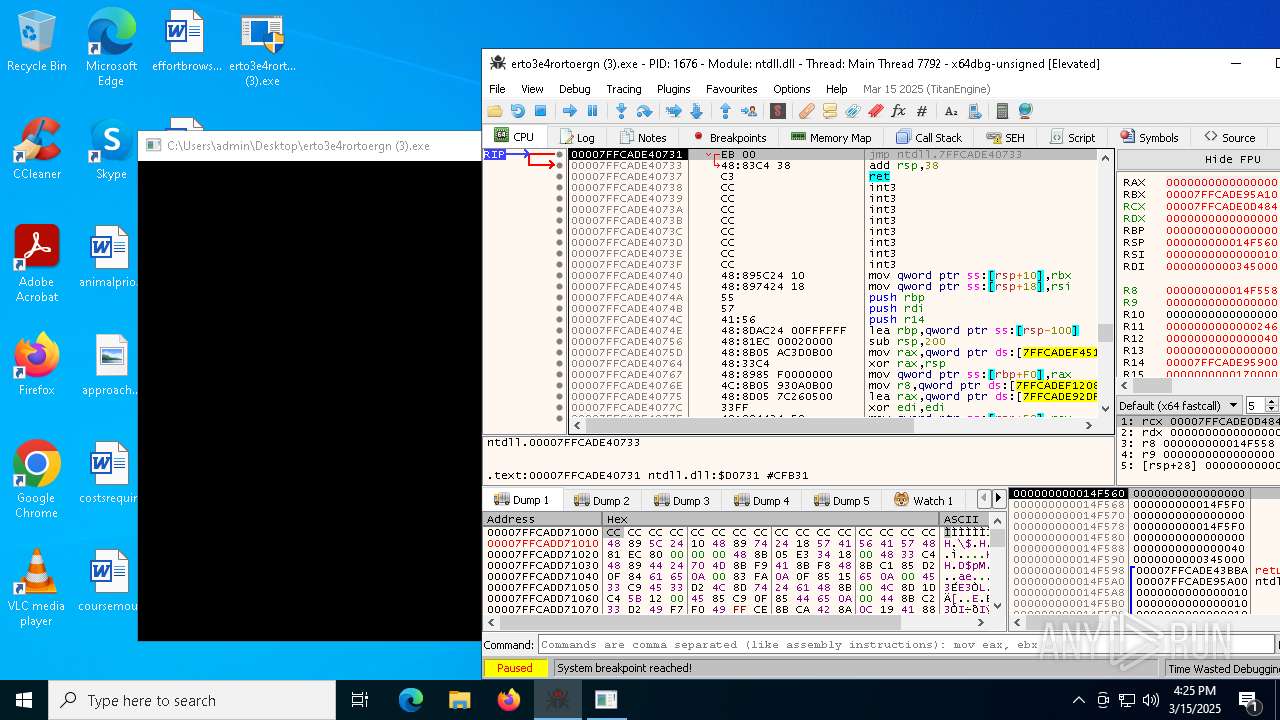Click argument count stepper beside 5

[x=1271, y=405]
